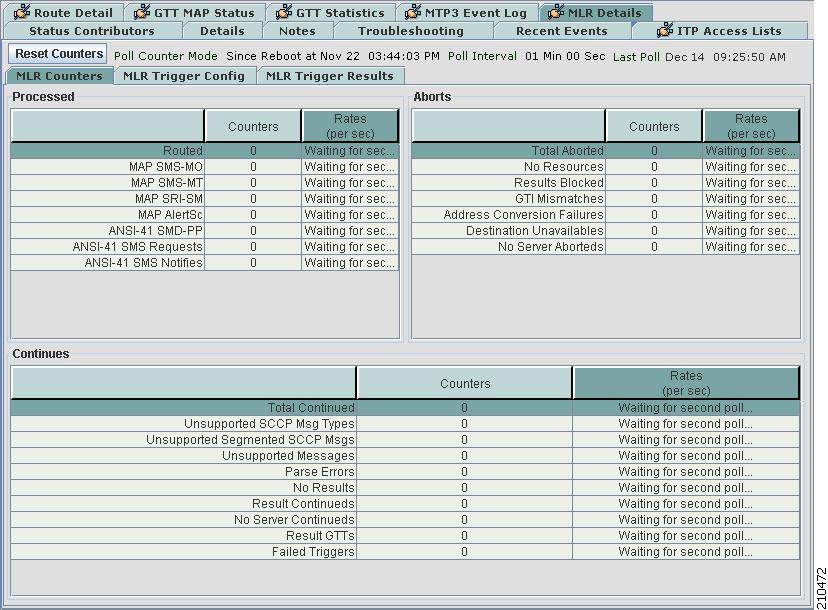Screen dimensions: 828x610
Task: Click the MTP3 Event Log tab icon
Action: pyautogui.click(x=413, y=12)
